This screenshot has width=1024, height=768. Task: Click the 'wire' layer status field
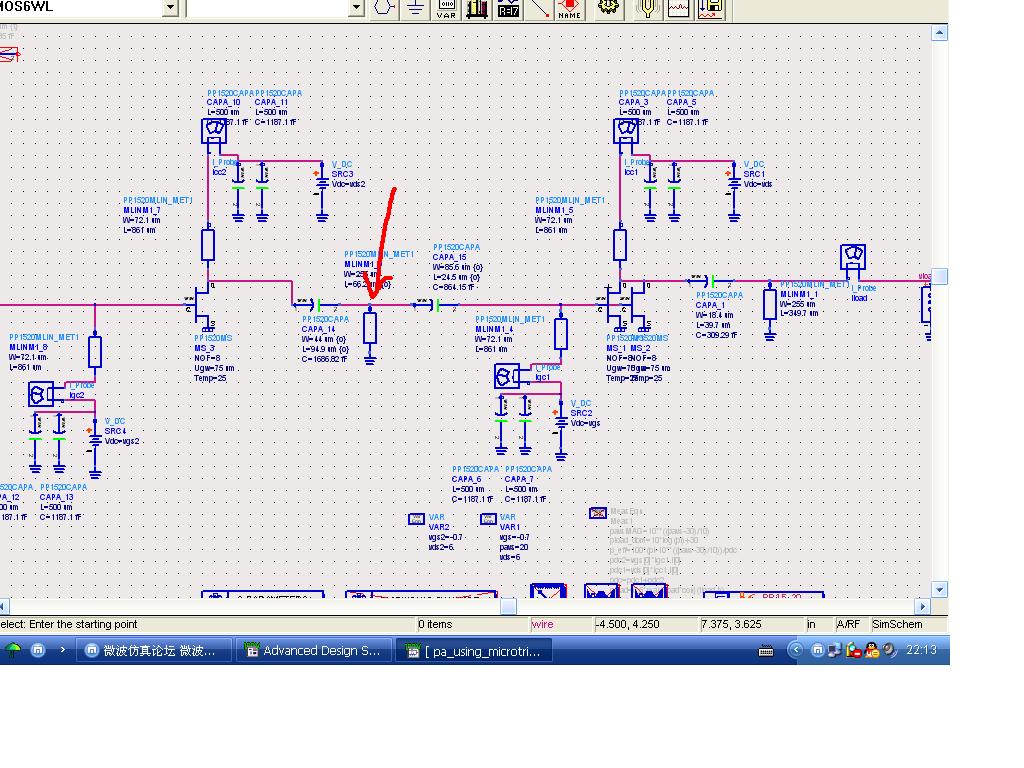pyautogui.click(x=561, y=624)
